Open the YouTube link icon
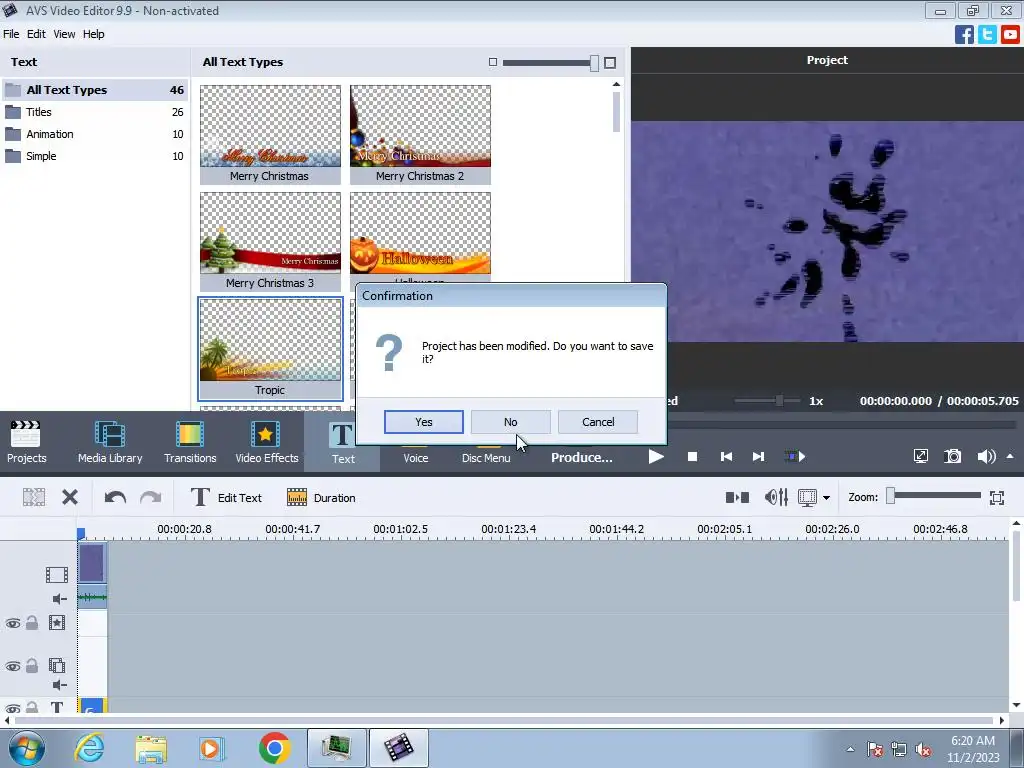Screen dimensions: 1024x768 click(x=1010, y=34)
